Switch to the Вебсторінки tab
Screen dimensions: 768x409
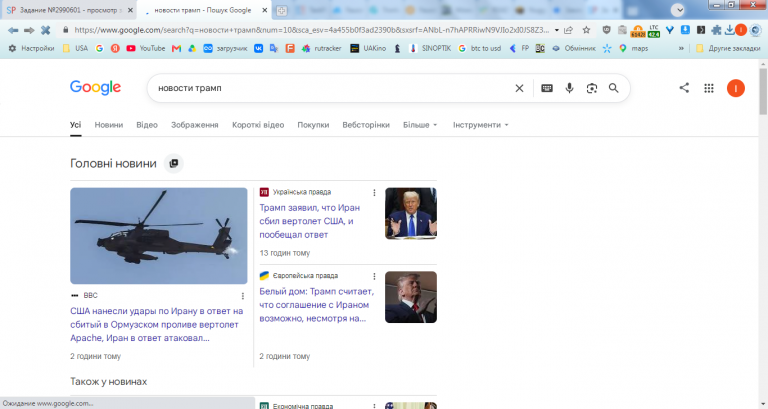[366, 125]
